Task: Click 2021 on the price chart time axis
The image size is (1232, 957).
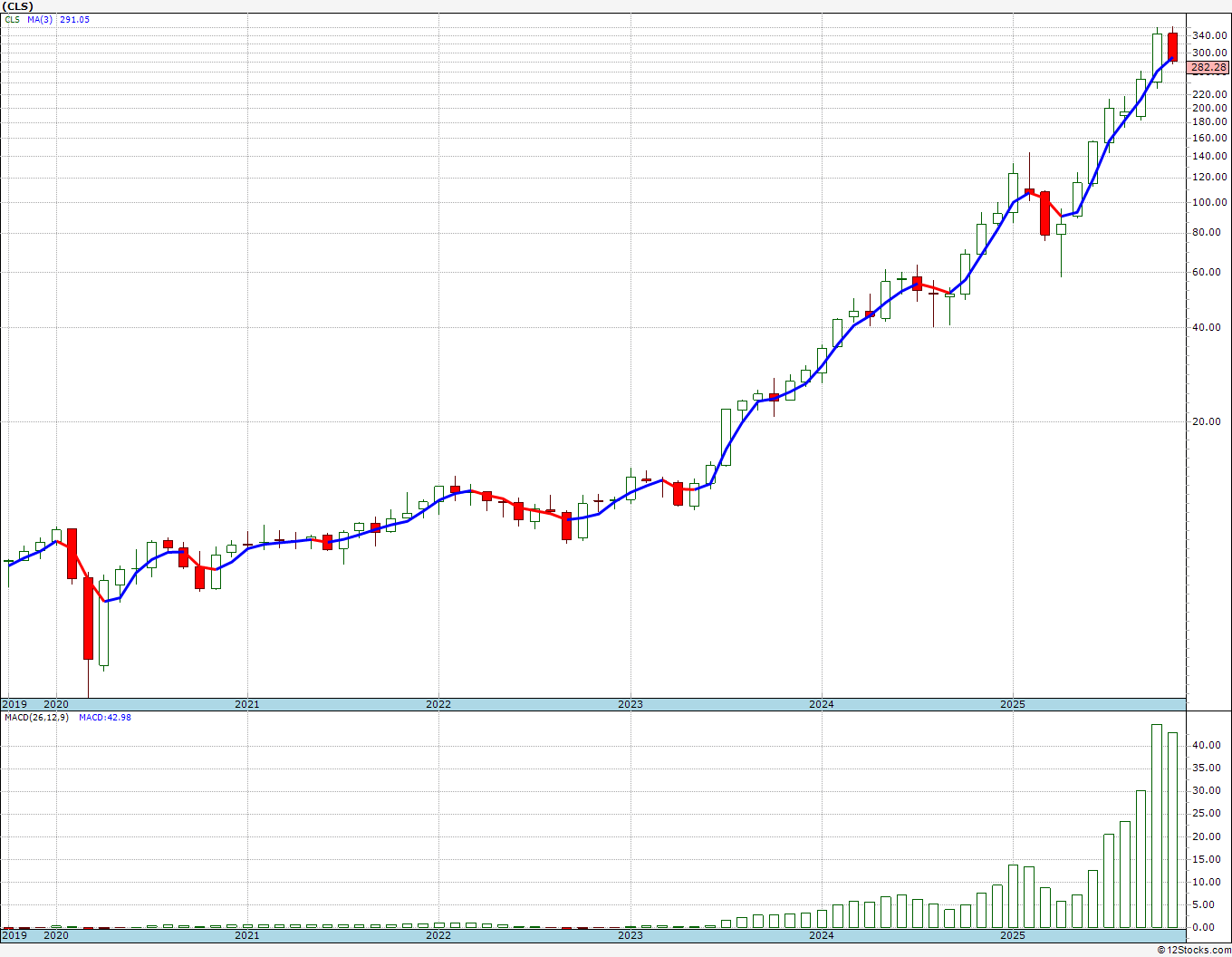Action: click(247, 704)
